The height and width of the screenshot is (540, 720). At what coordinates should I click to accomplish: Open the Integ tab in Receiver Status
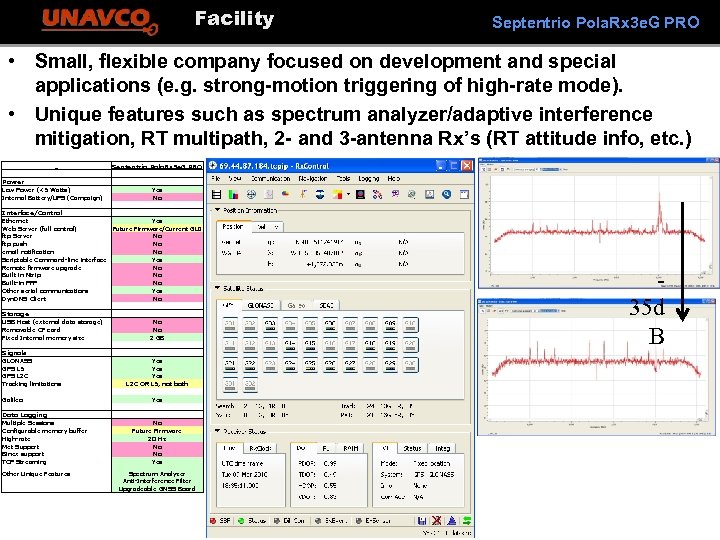(443, 448)
